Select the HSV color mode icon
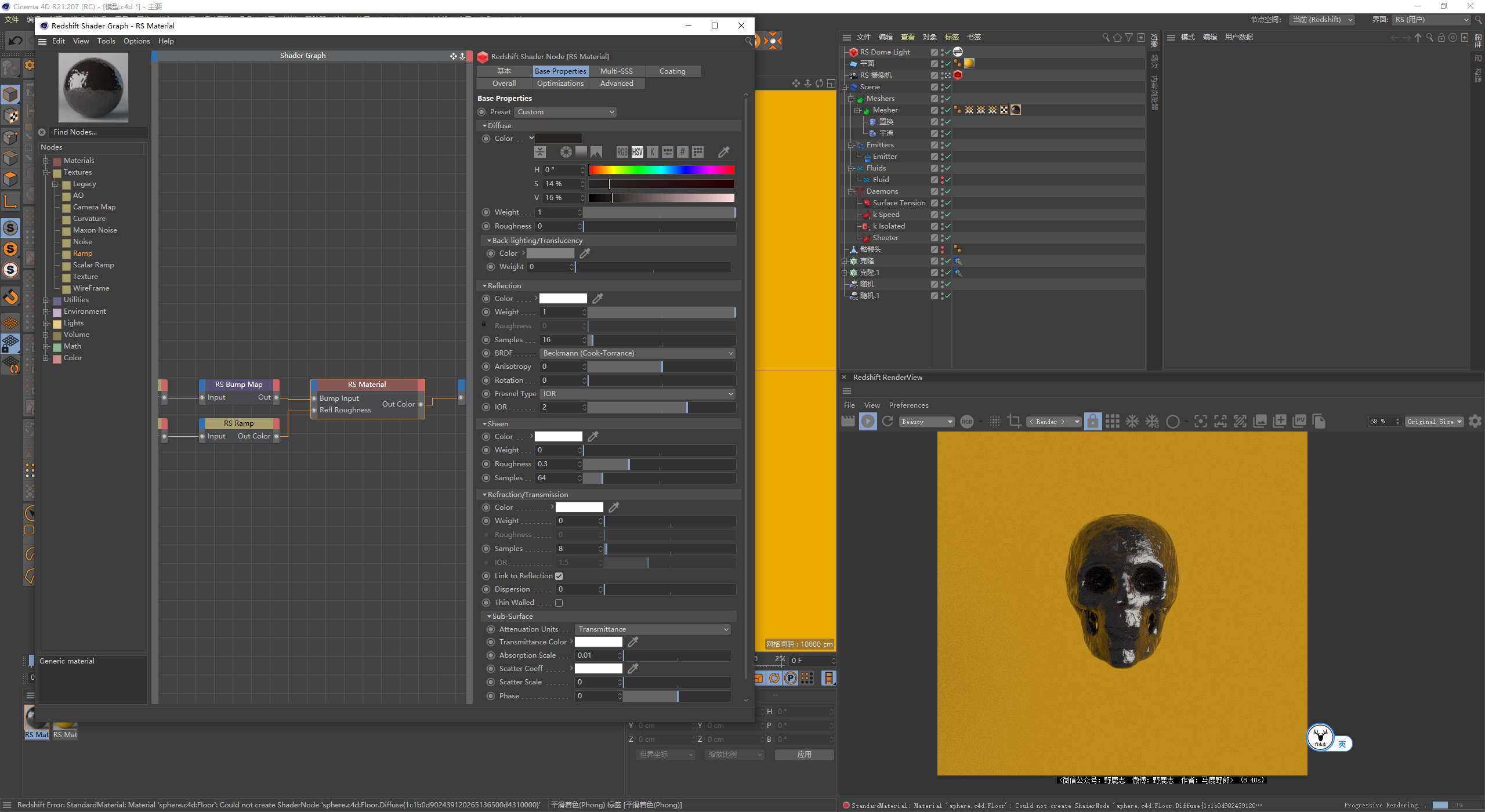The height and width of the screenshot is (812, 1485). (638, 152)
